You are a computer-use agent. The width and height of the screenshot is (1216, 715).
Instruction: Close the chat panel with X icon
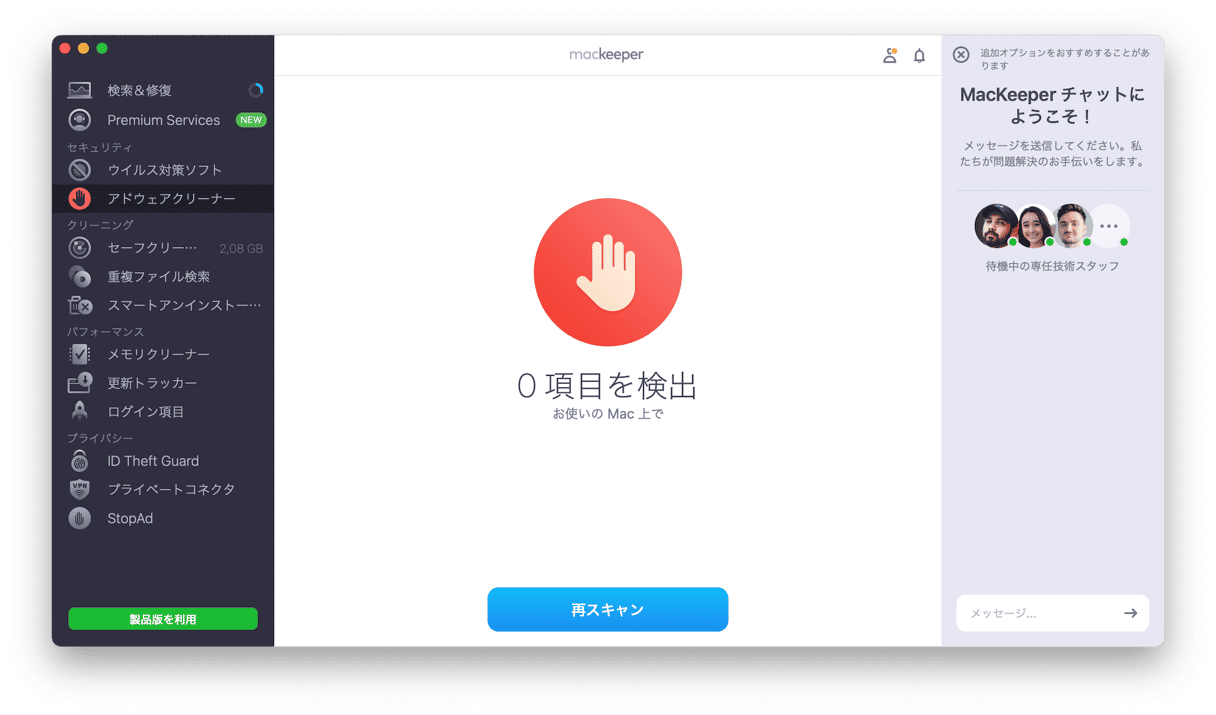click(961, 55)
